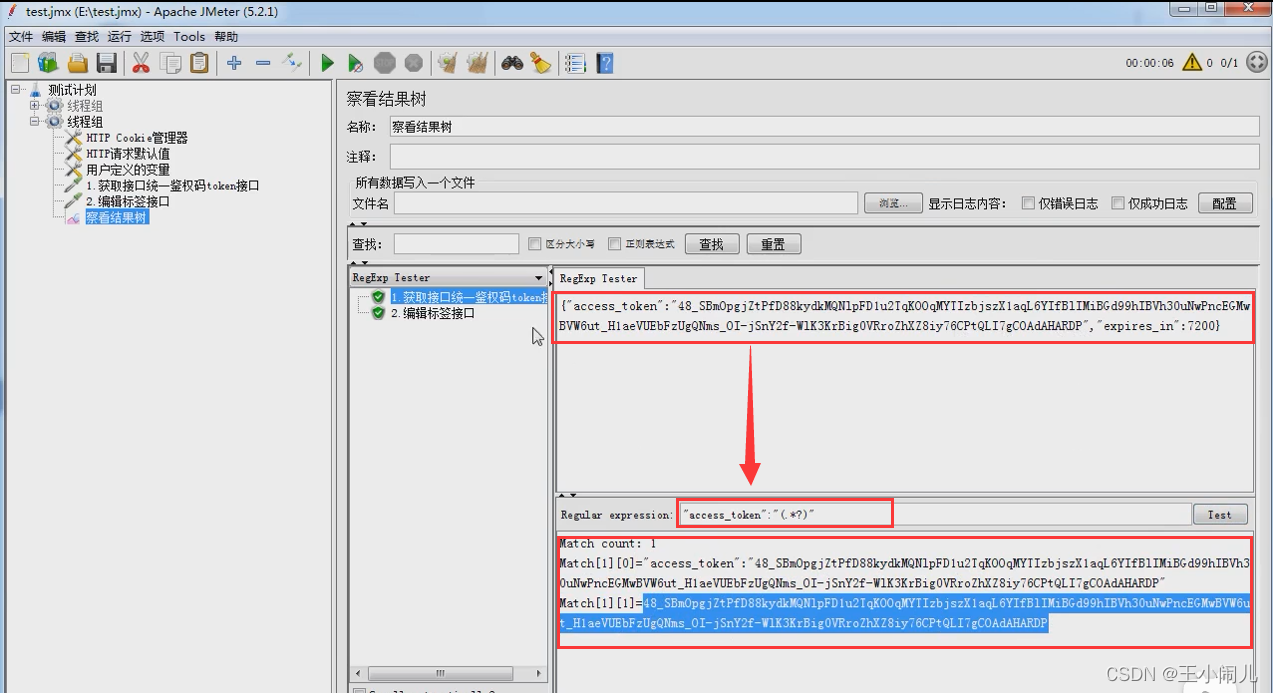1273x693 pixels.
Task: Select 1.获取接口统一鉴权码token接口 in test plan tree
Action: pyautogui.click(x=172, y=186)
